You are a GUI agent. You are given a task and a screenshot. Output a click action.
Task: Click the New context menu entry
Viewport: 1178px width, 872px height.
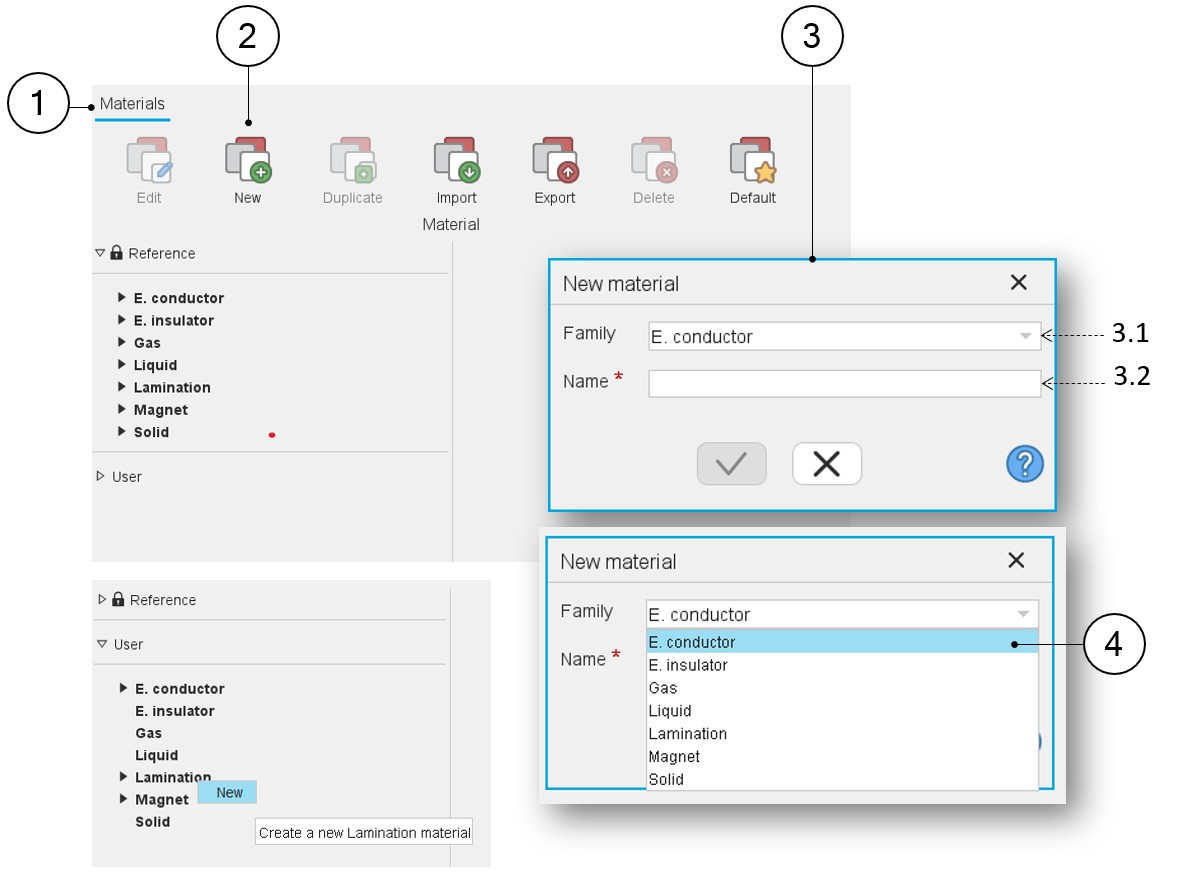click(228, 792)
